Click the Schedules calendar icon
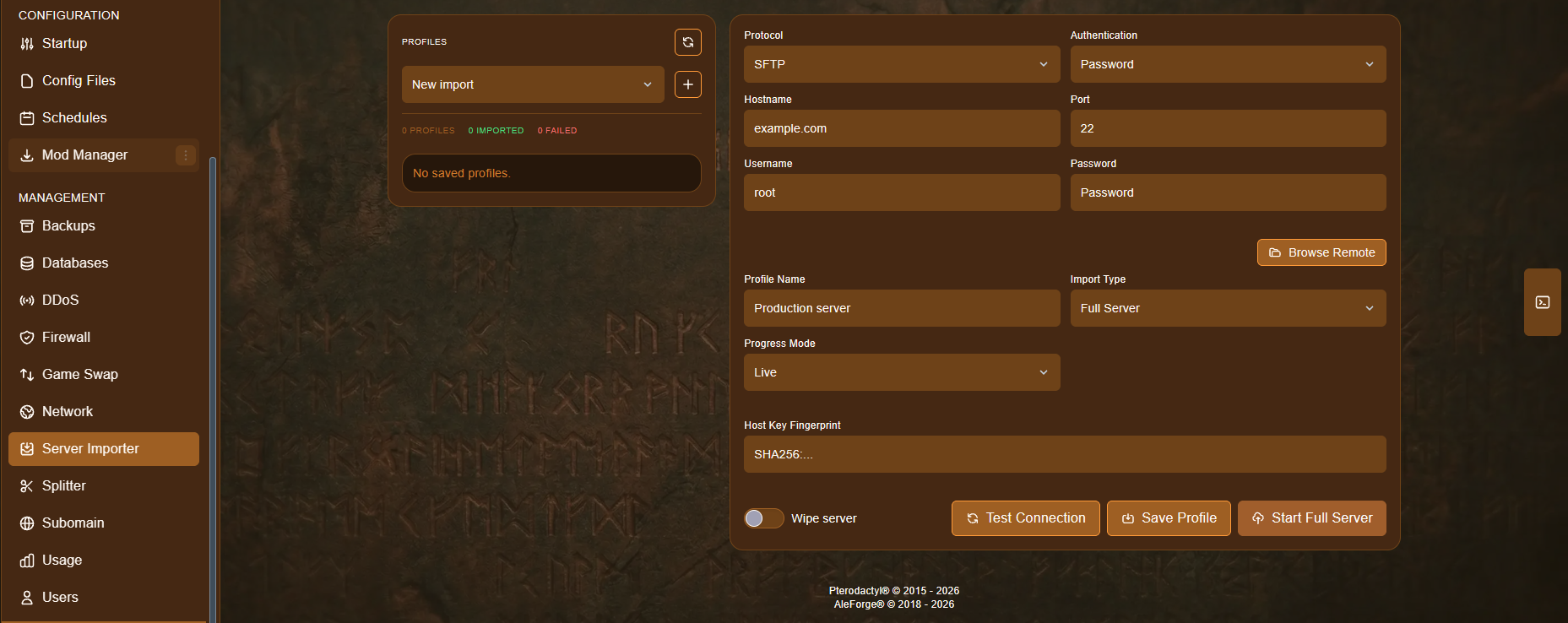This screenshot has height=623, width=1568. point(27,118)
